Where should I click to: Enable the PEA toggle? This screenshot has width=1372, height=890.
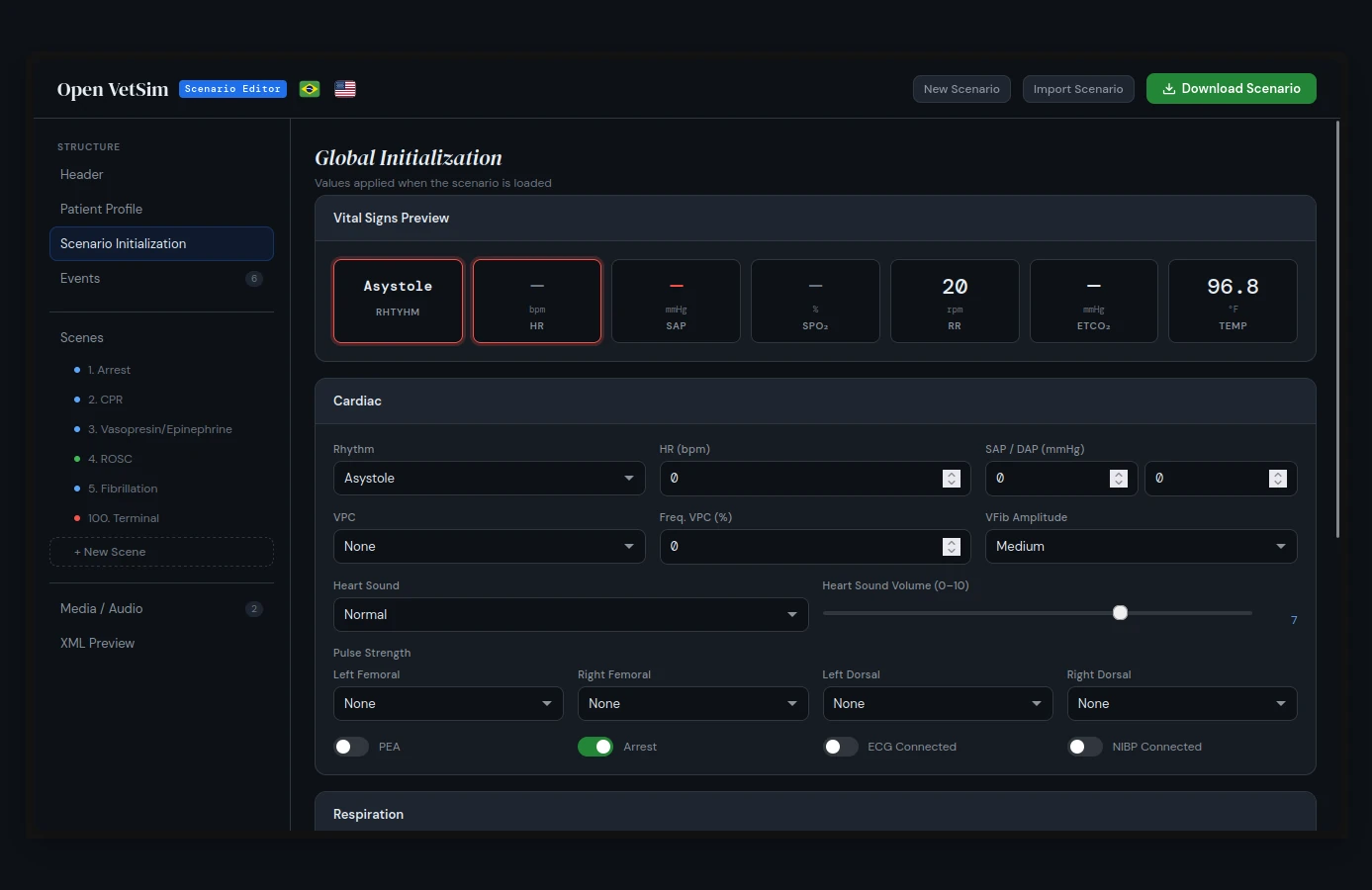[351, 747]
